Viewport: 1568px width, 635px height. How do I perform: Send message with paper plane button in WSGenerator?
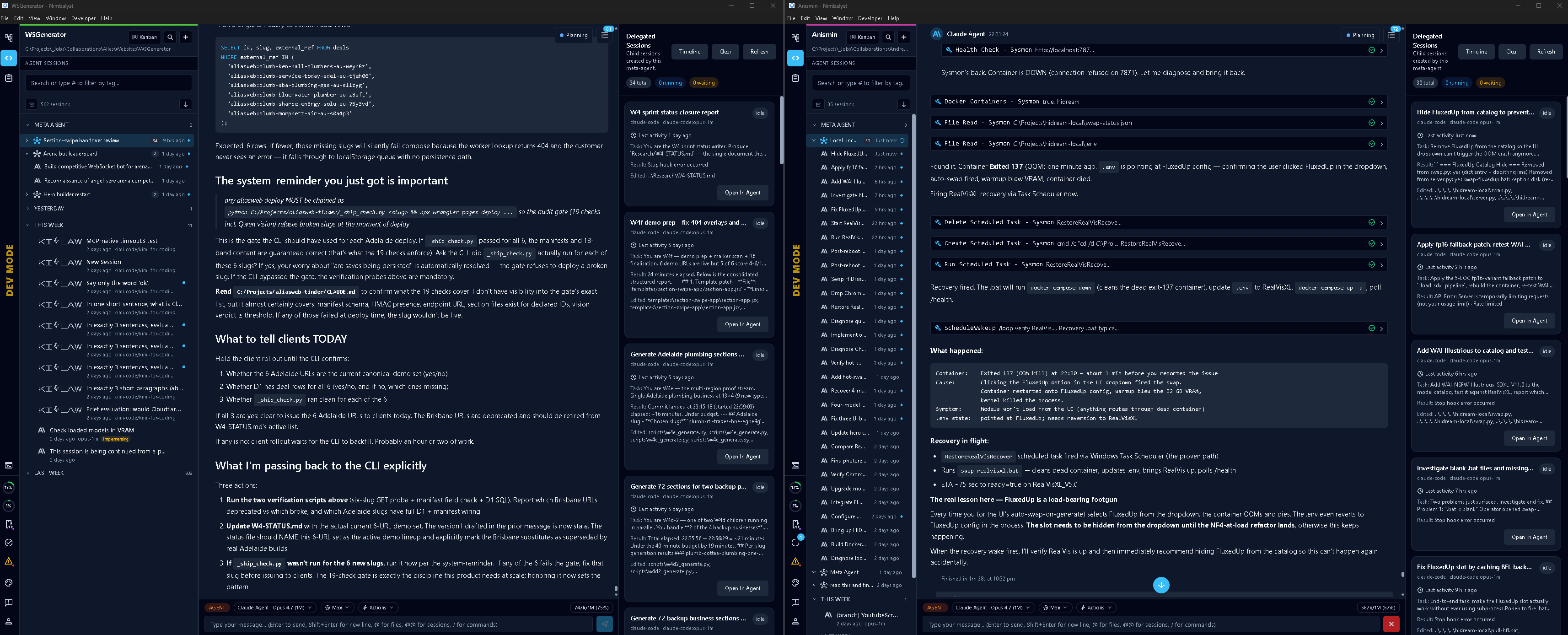tap(604, 624)
